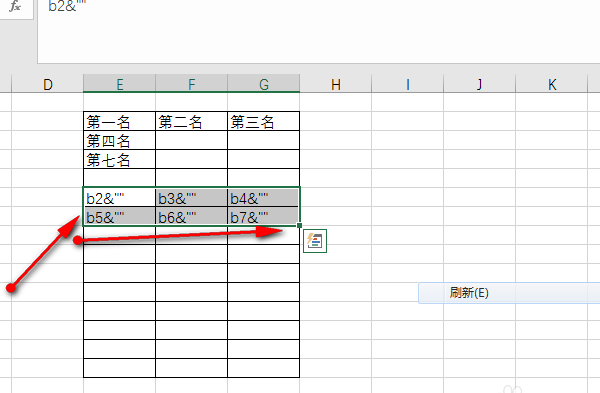Viewport: 600px width, 393px height.
Task: Select column H header
Action: (x=336, y=84)
